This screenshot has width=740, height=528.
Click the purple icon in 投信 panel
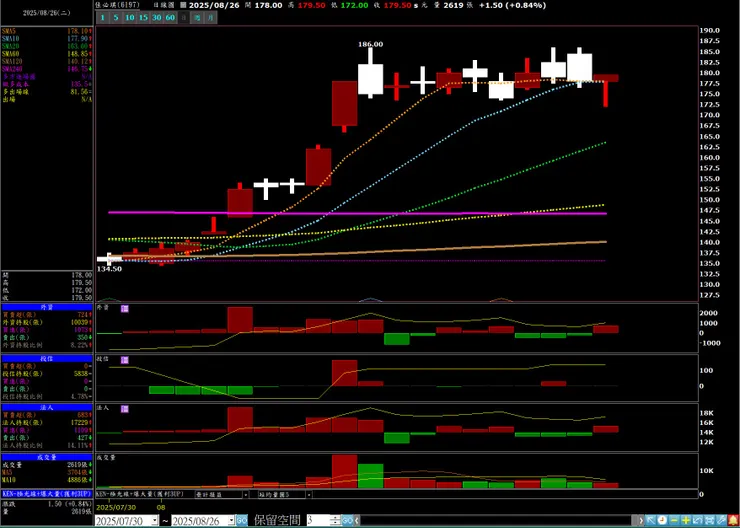[x=125, y=360]
